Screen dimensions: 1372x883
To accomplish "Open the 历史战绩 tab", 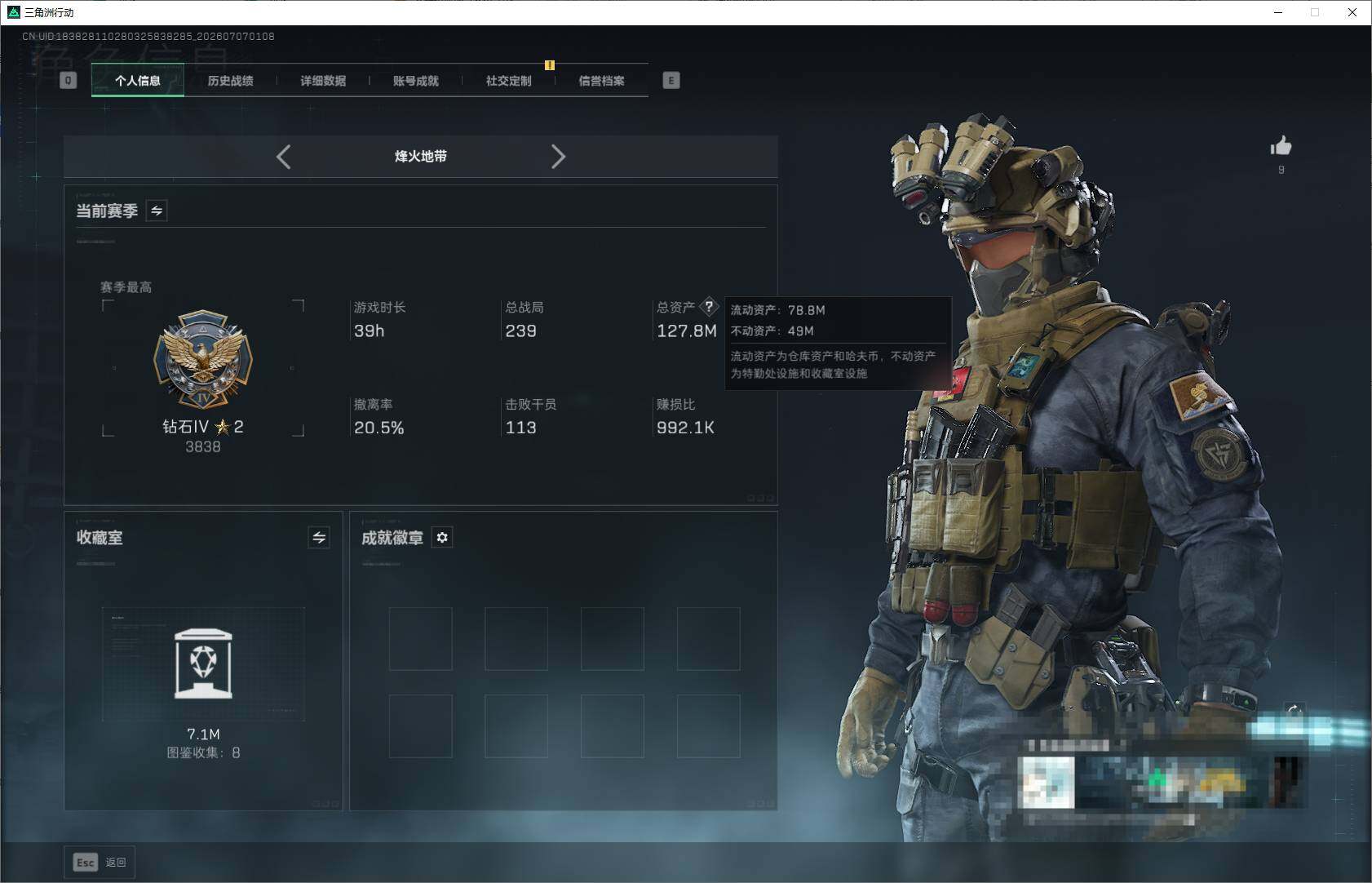I will [x=231, y=81].
